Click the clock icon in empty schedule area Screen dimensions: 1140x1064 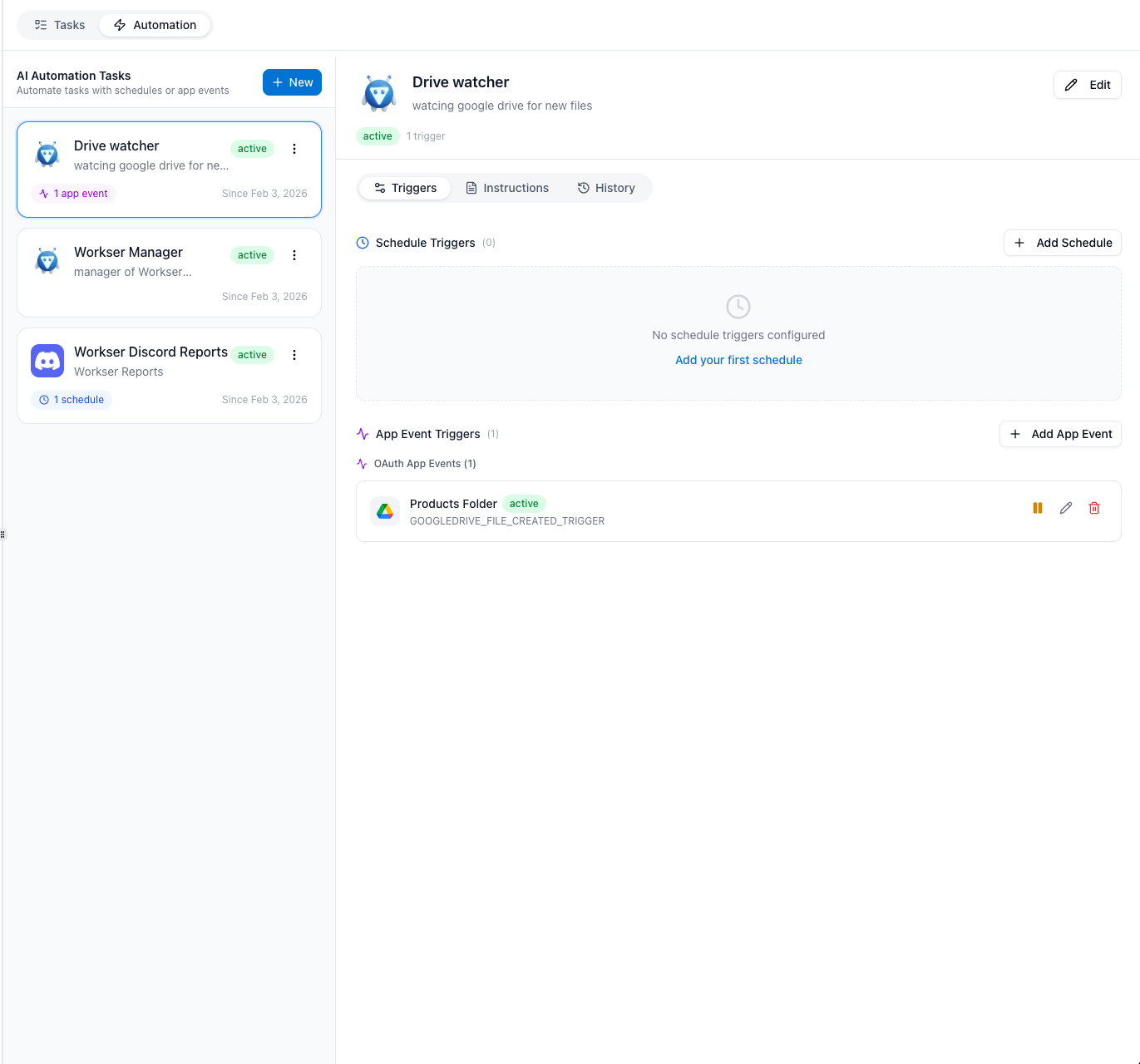click(x=738, y=307)
